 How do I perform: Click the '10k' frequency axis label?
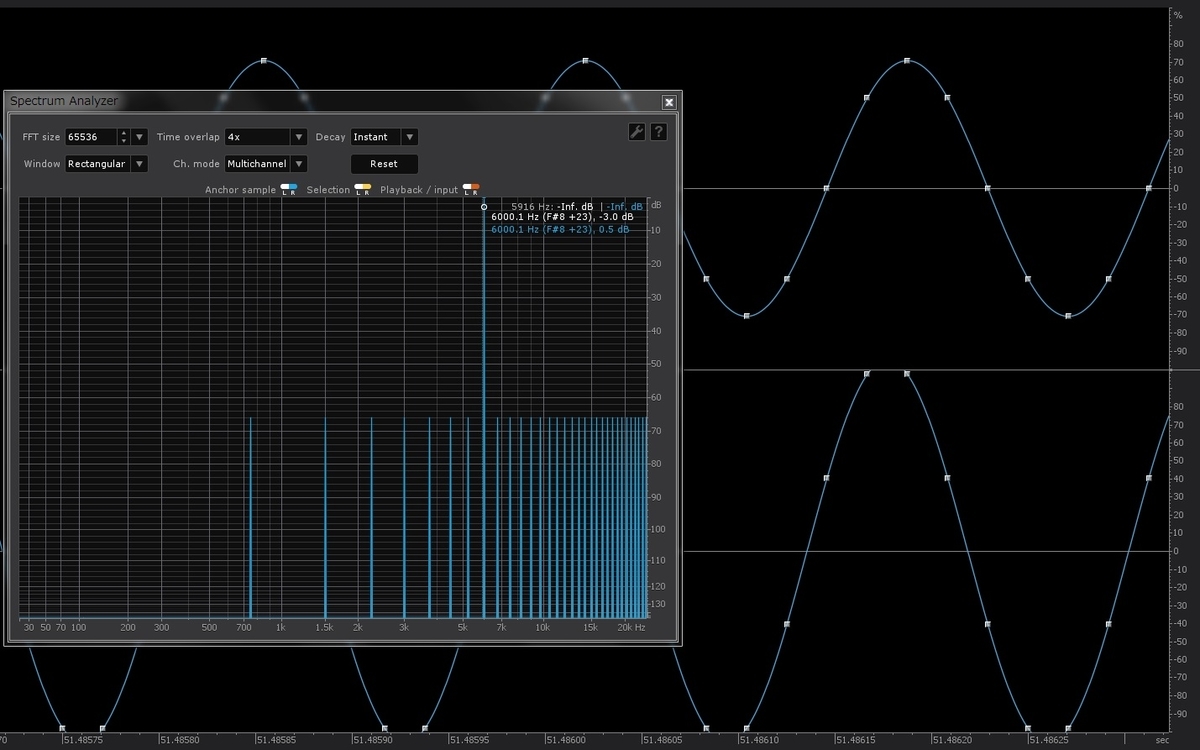coord(542,628)
